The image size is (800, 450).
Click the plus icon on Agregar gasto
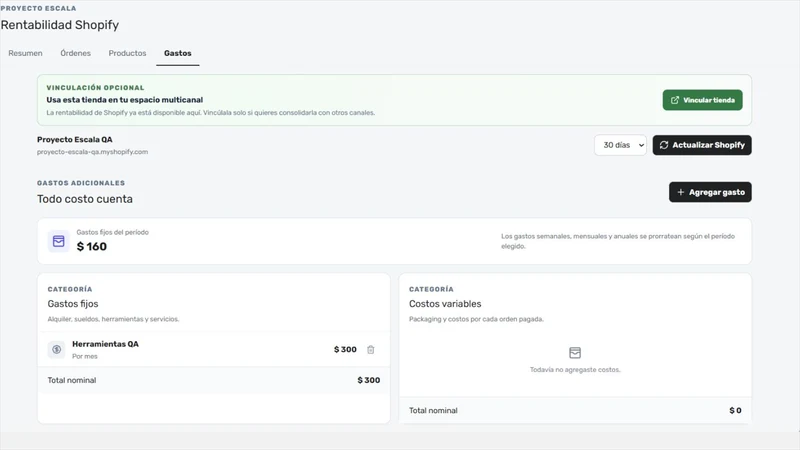(680, 192)
